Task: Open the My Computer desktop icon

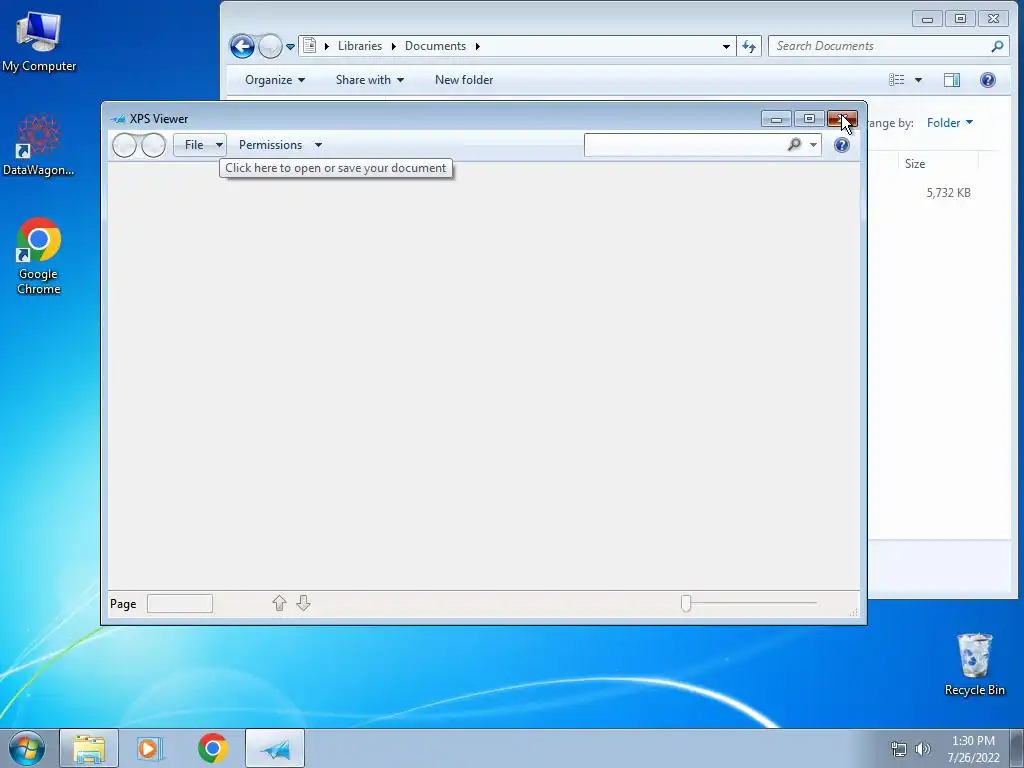Action: [x=39, y=40]
